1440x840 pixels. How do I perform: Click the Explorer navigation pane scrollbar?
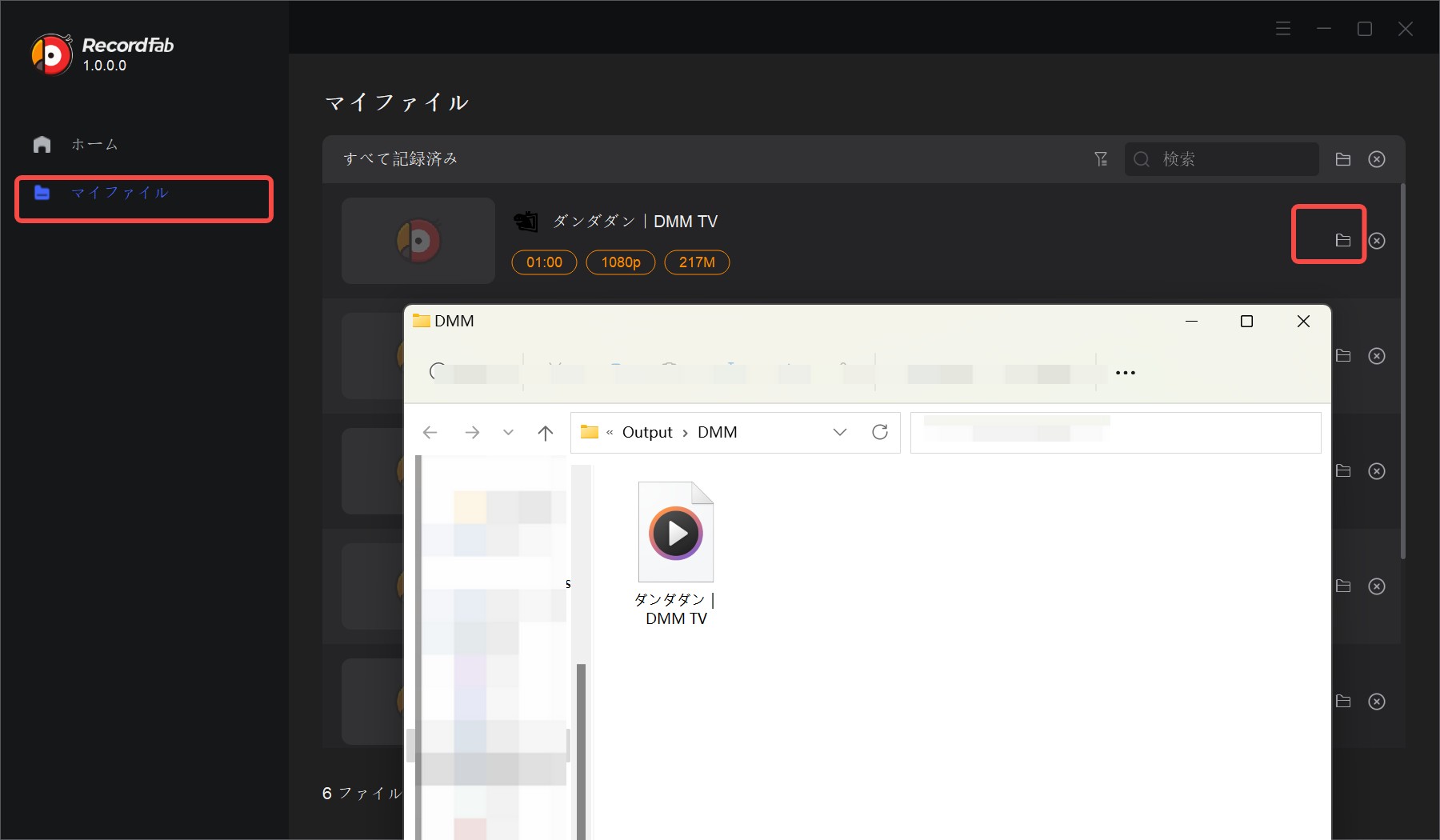click(x=582, y=750)
